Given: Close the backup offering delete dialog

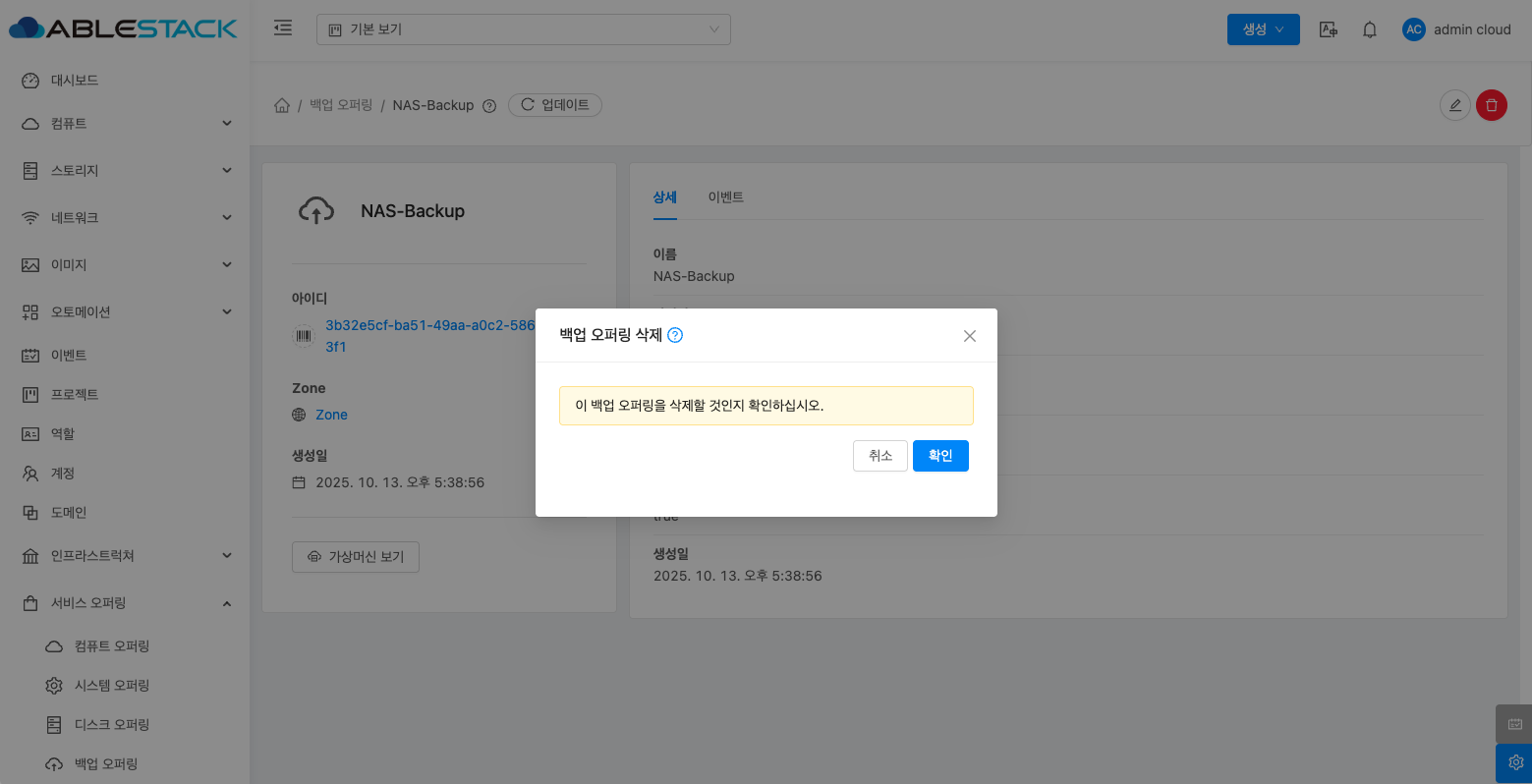Looking at the screenshot, I should click(x=969, y=336).
